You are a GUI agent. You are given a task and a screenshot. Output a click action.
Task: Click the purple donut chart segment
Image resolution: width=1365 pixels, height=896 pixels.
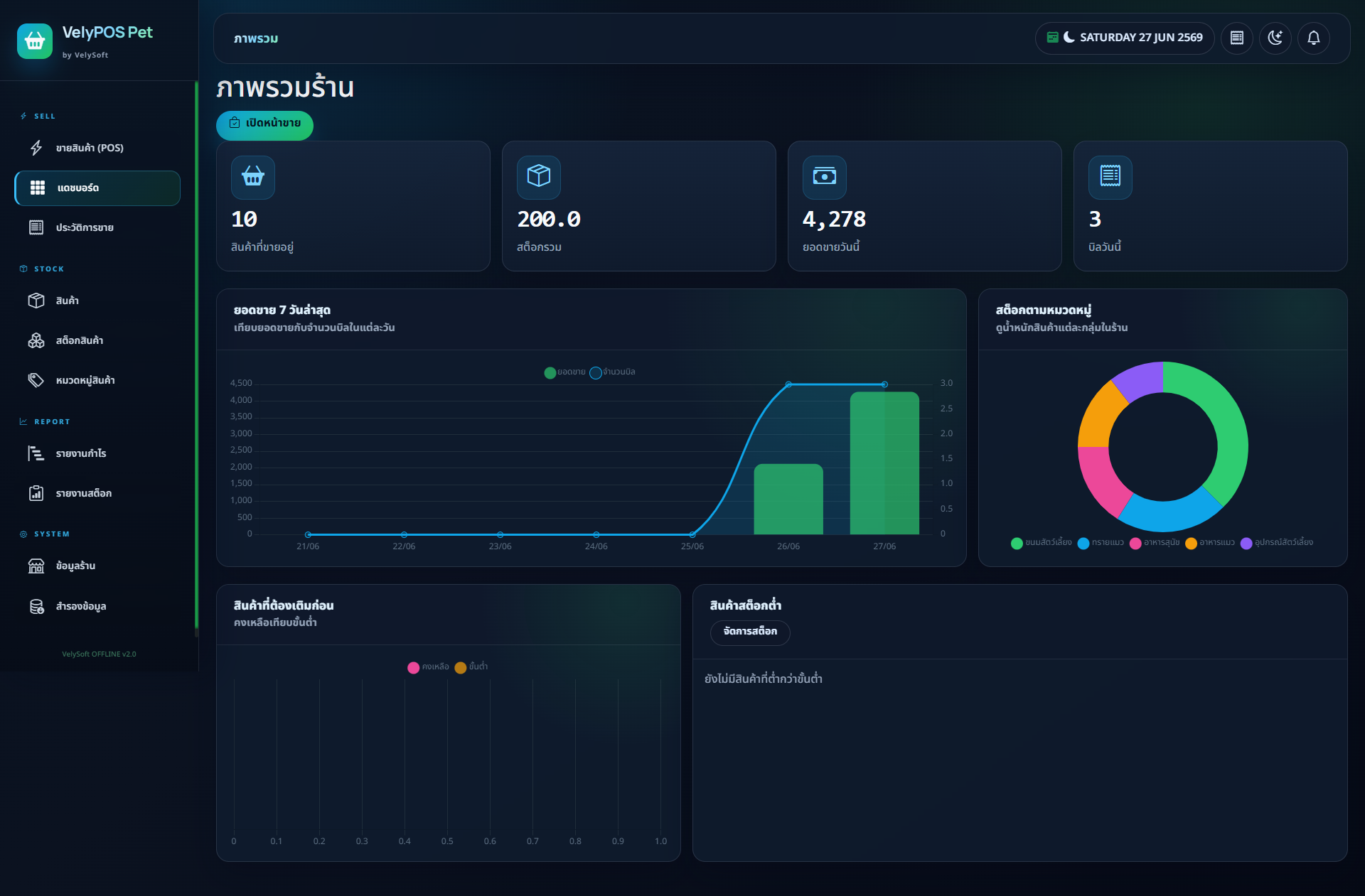coord(1142,379)
